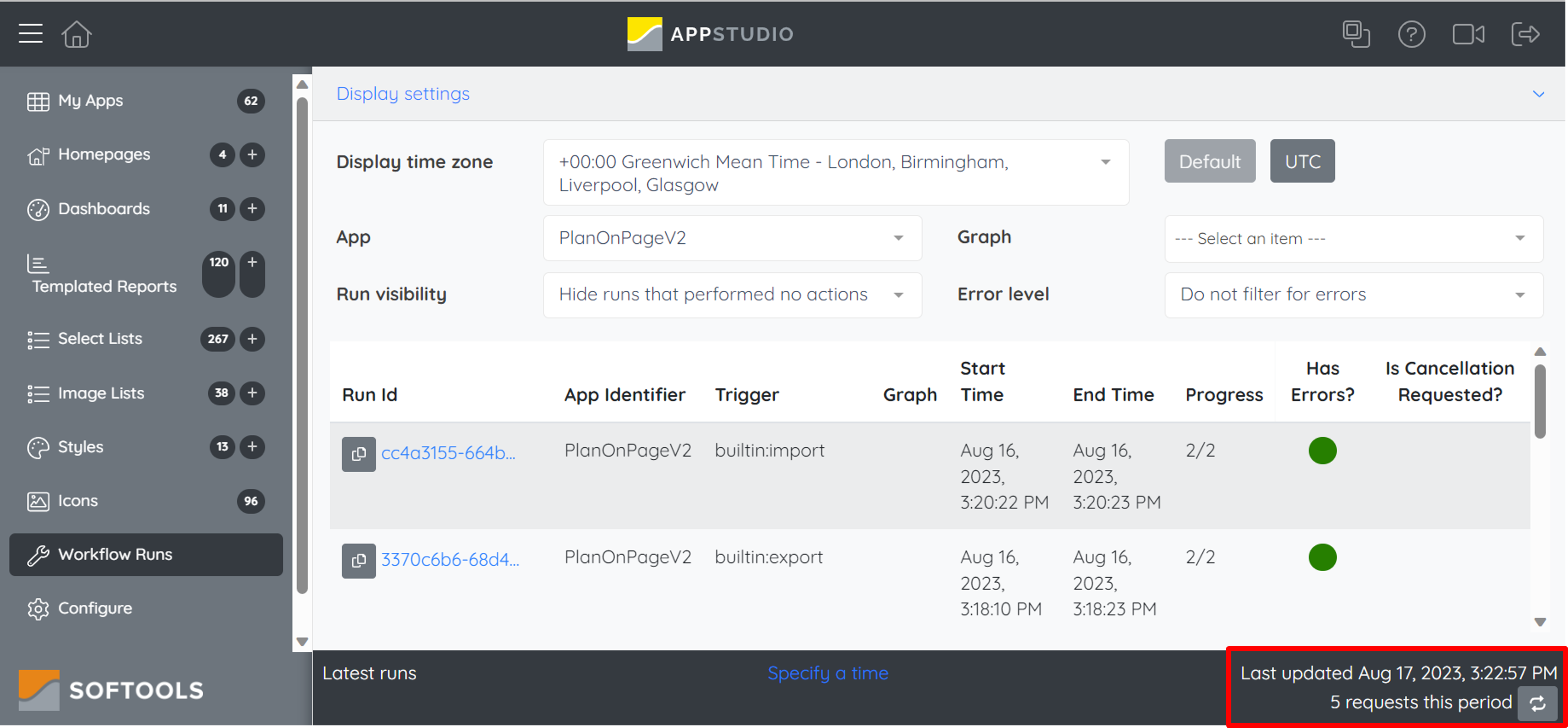Add a new Select List with plus
Screen dimensions: 1568x728
coord(252,339)
